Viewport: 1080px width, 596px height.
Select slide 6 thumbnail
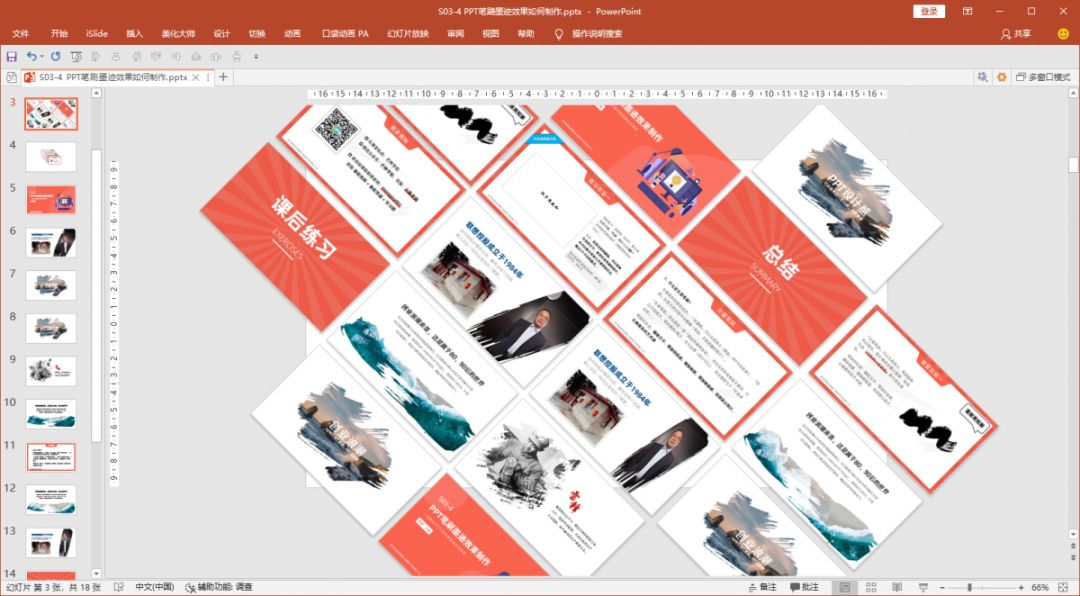[51, 243]
